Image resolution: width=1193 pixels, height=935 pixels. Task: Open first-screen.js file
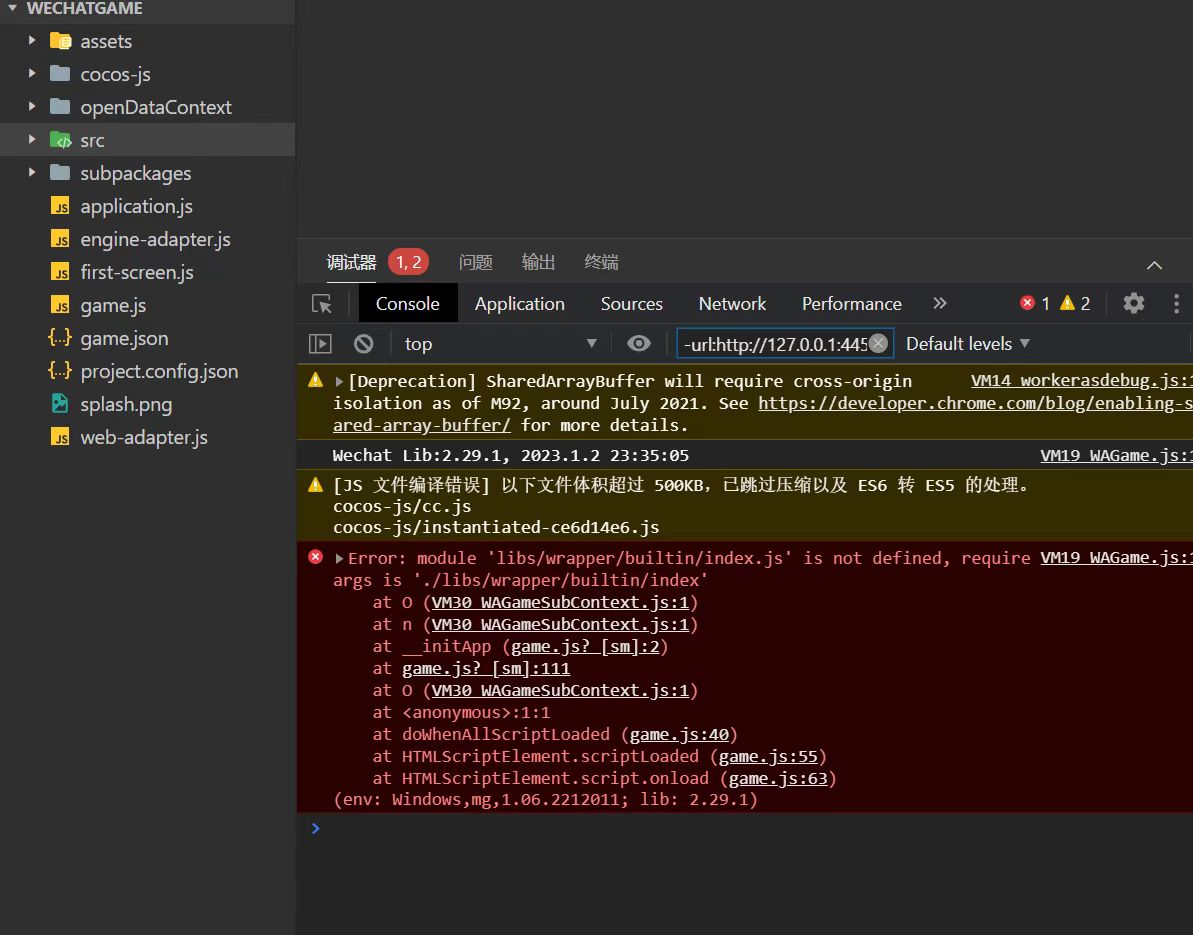coord(137,272)
